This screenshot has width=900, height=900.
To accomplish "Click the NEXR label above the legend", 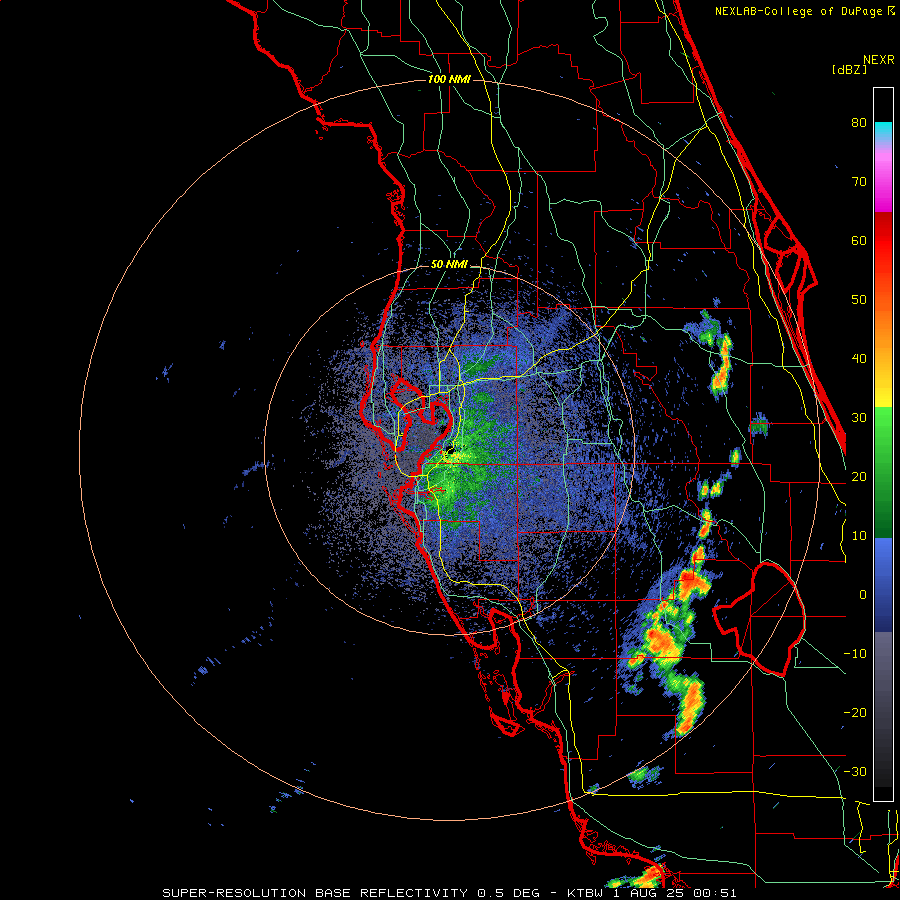I will [x=879, y=60].
